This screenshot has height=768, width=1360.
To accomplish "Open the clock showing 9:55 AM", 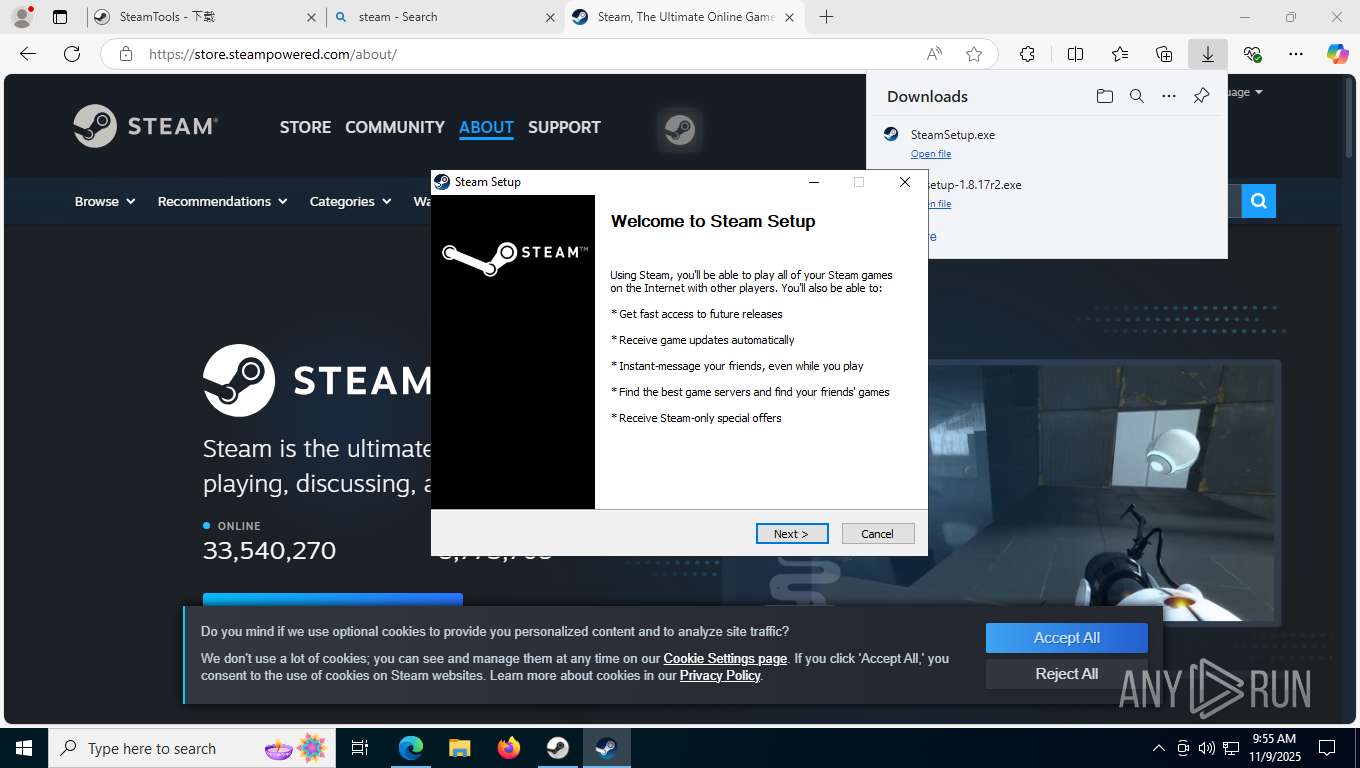I will point(1274,748).
